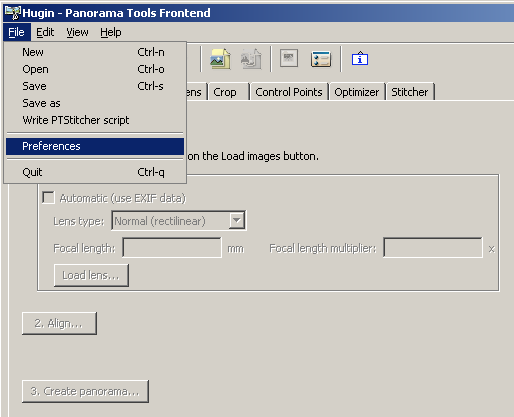The image size is (514, 417).
Task: Open Preferences from the File menu
Action: point(95,146)
